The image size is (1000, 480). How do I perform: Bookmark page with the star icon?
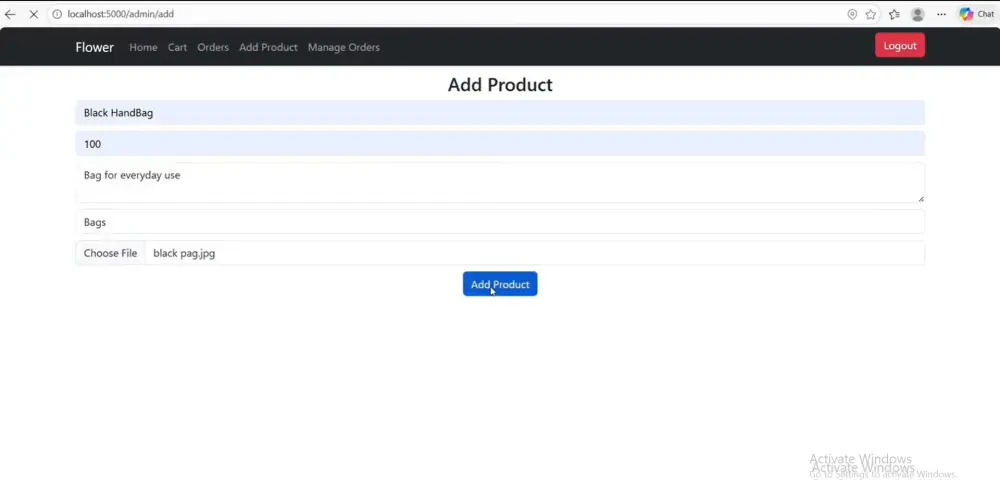pyautogui.click(x=871, y=14)
